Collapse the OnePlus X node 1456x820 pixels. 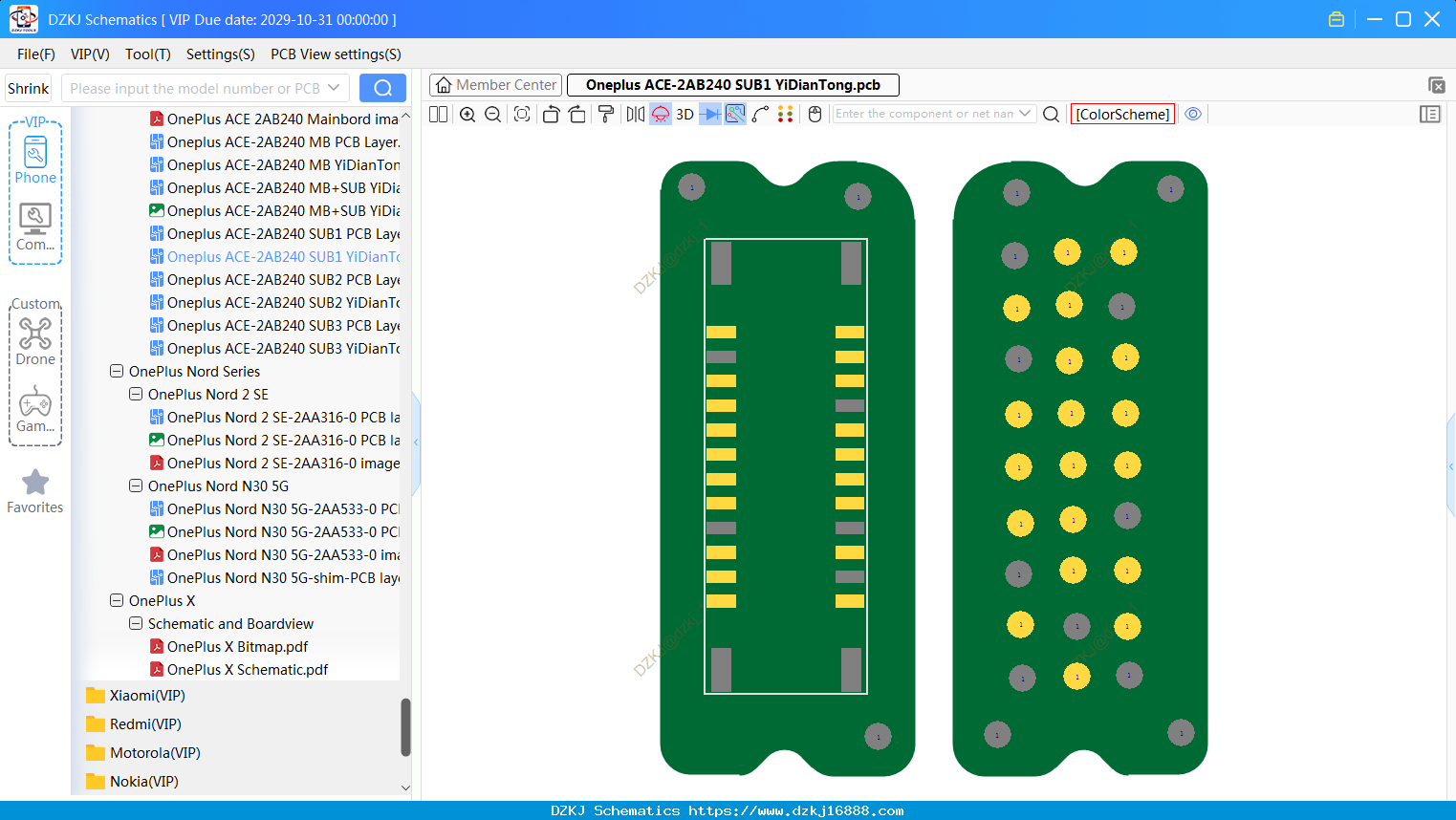point(117,600)
